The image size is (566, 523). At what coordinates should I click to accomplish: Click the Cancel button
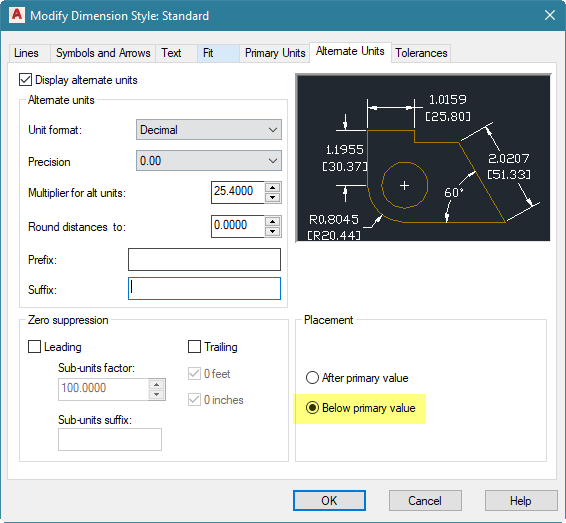pyautogui.click(x=425, y=500)
